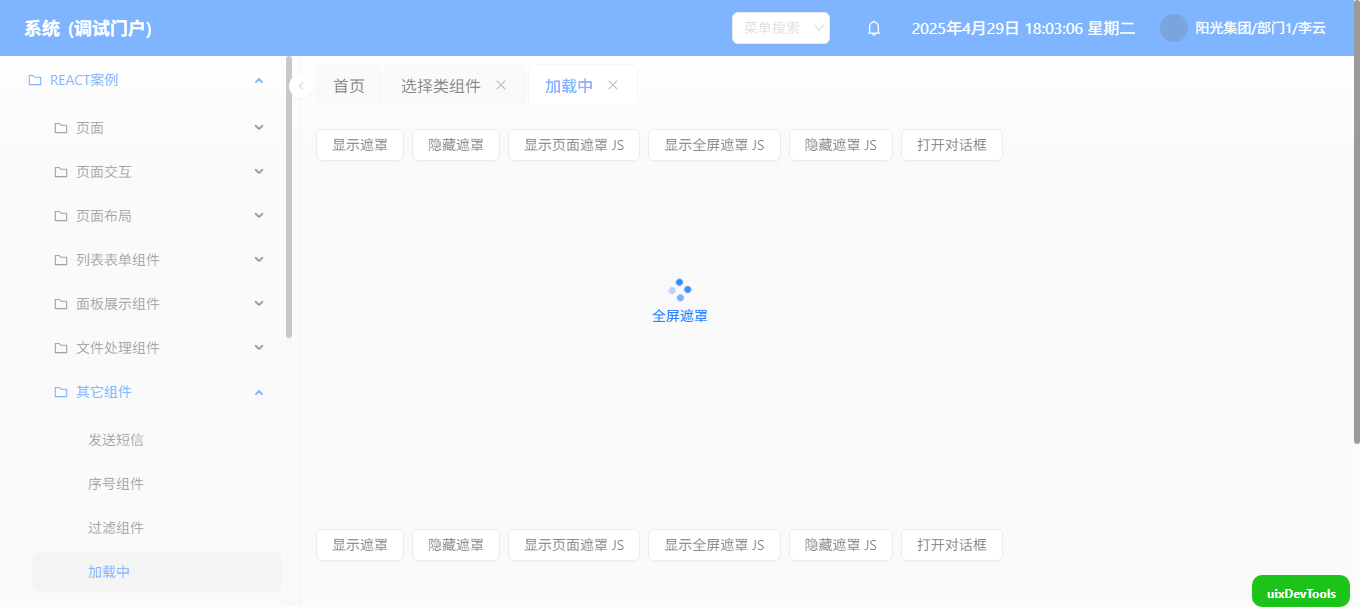Click the top 隐藏遮罩 JS button
The width and height of the screenshot is (1360, 607).
[841, 145]
